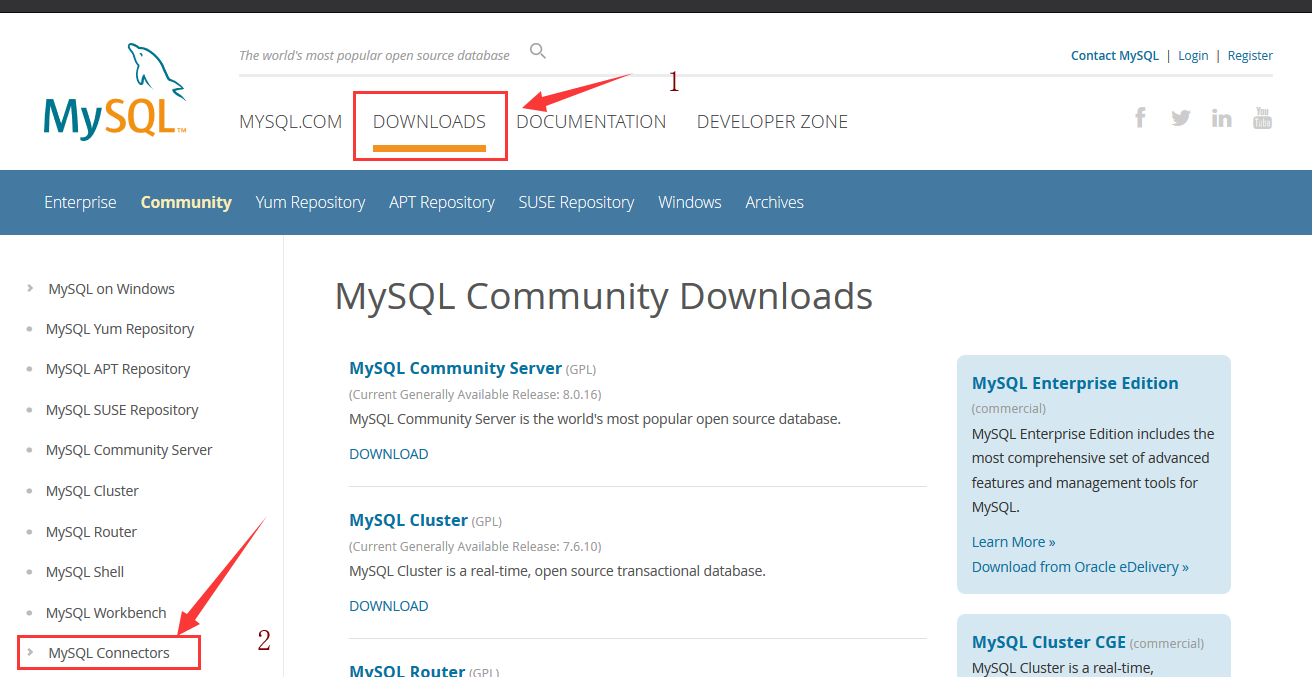Open MySQL APT Repository sidebar link
This screenshot has height=677, width=1312.
(x=118, y=369)
